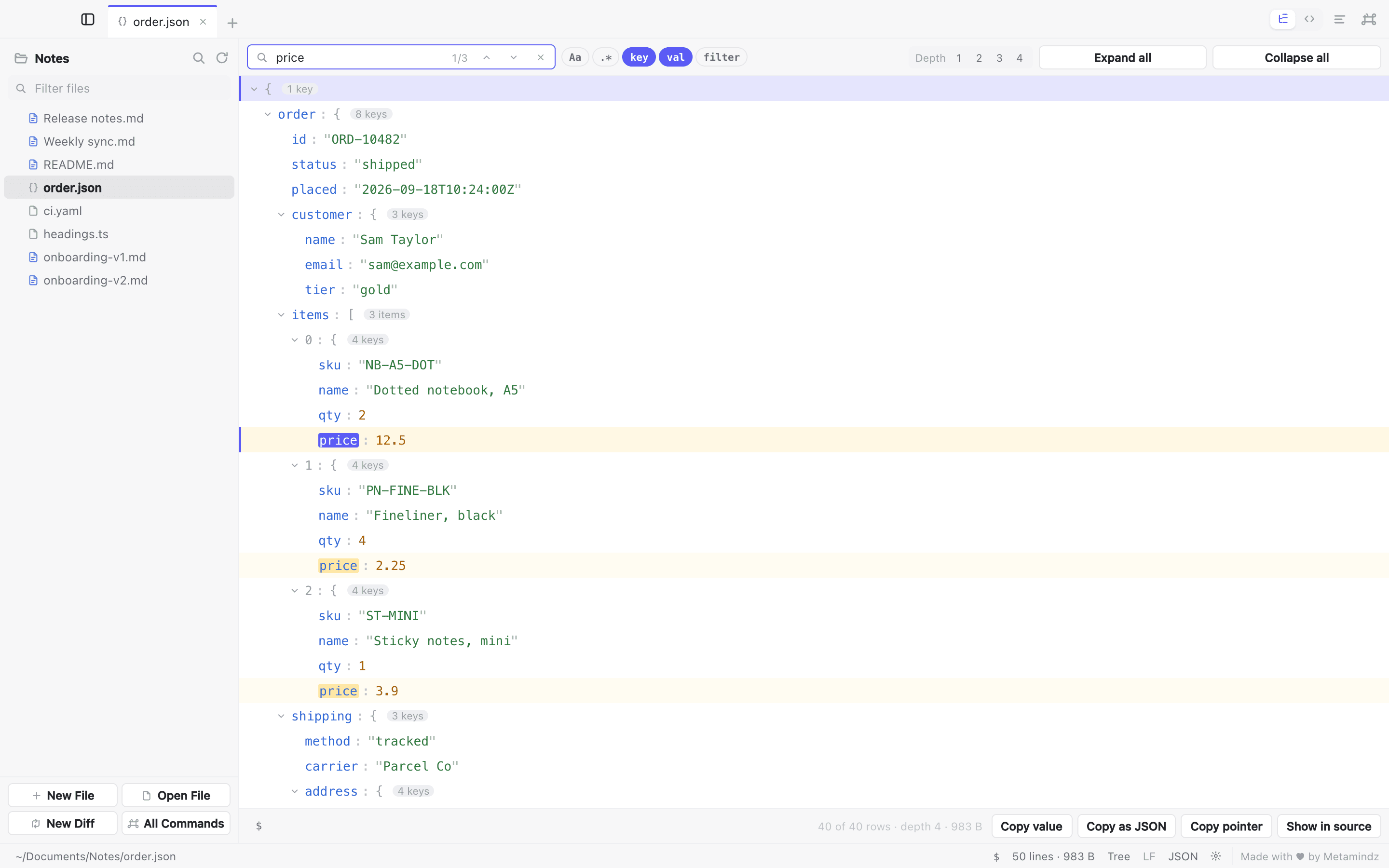Open README.md in sidebar
This screenshot has height=868, width=1389.
(x=119, y=164)
